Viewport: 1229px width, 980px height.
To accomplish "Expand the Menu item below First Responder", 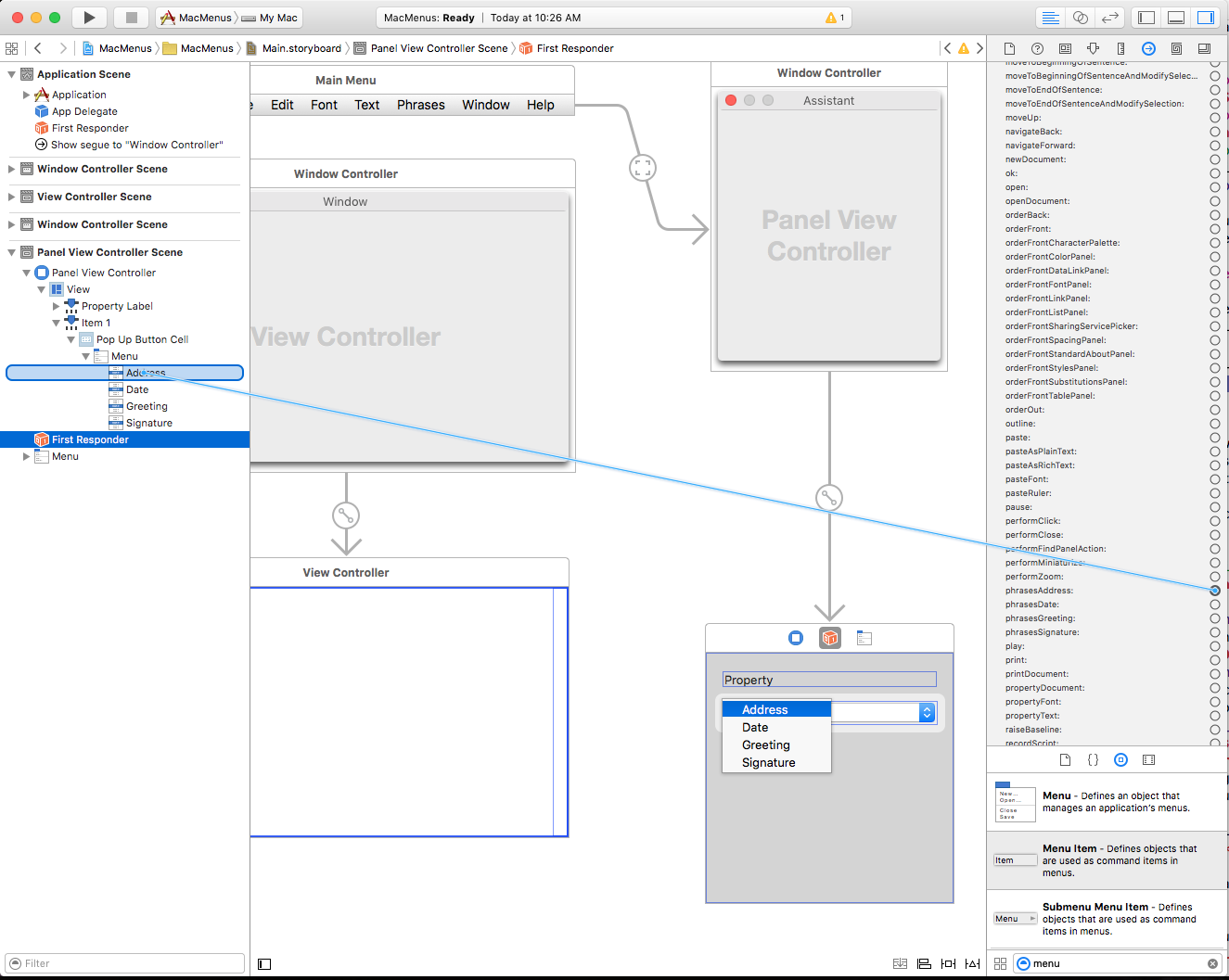I will click(x=26, y=456).
